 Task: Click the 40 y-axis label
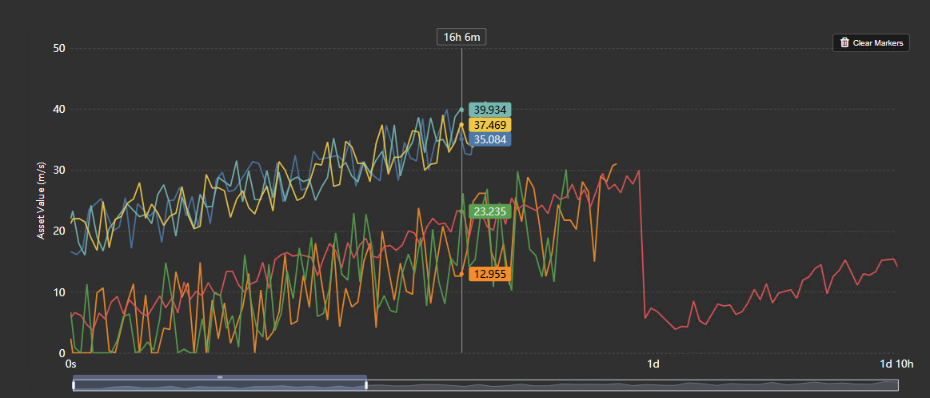tap(59, 109)
